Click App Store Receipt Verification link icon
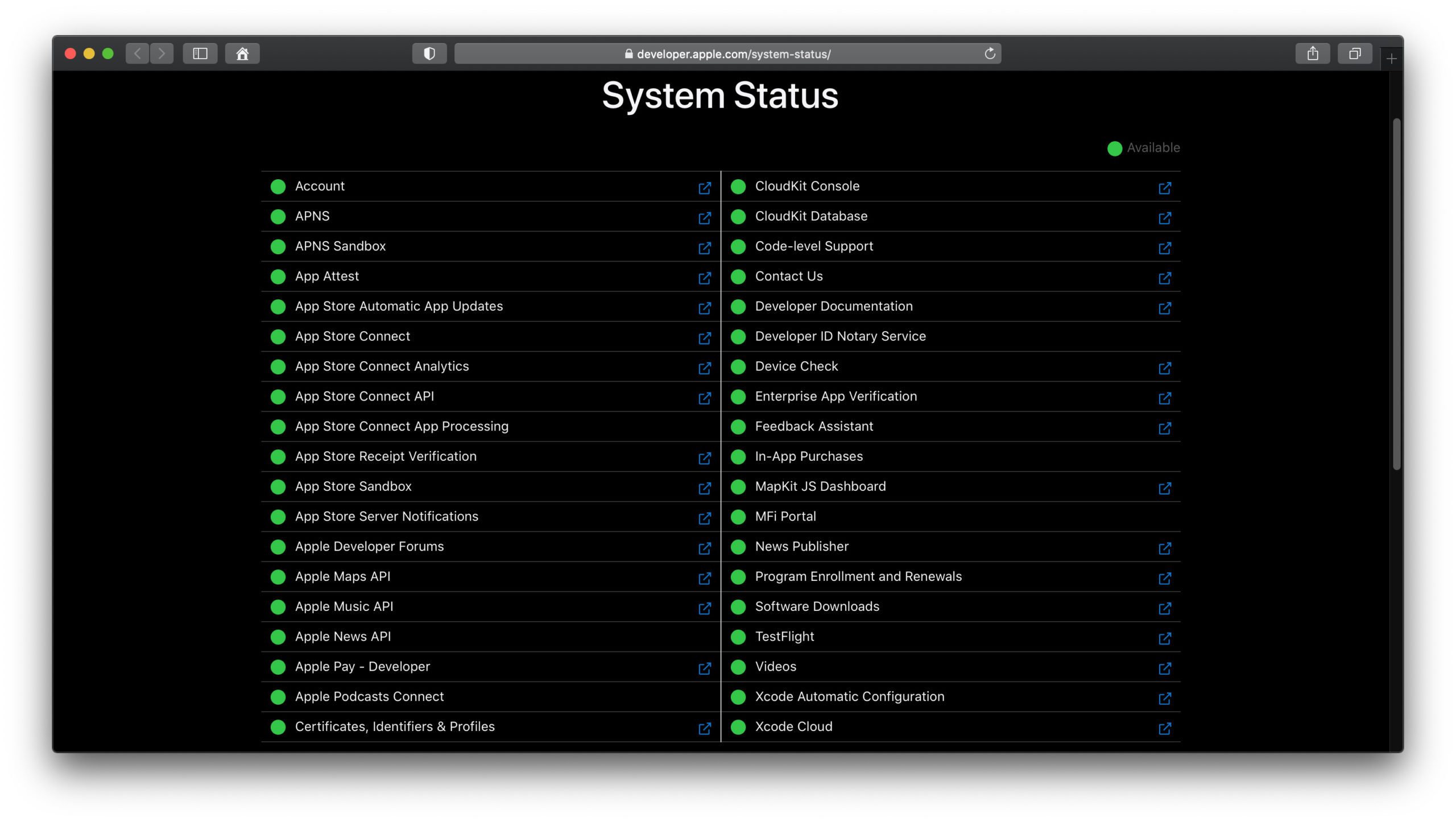Screen dimensions: 1456x822 pyautogui.click(x=704, y=458)
